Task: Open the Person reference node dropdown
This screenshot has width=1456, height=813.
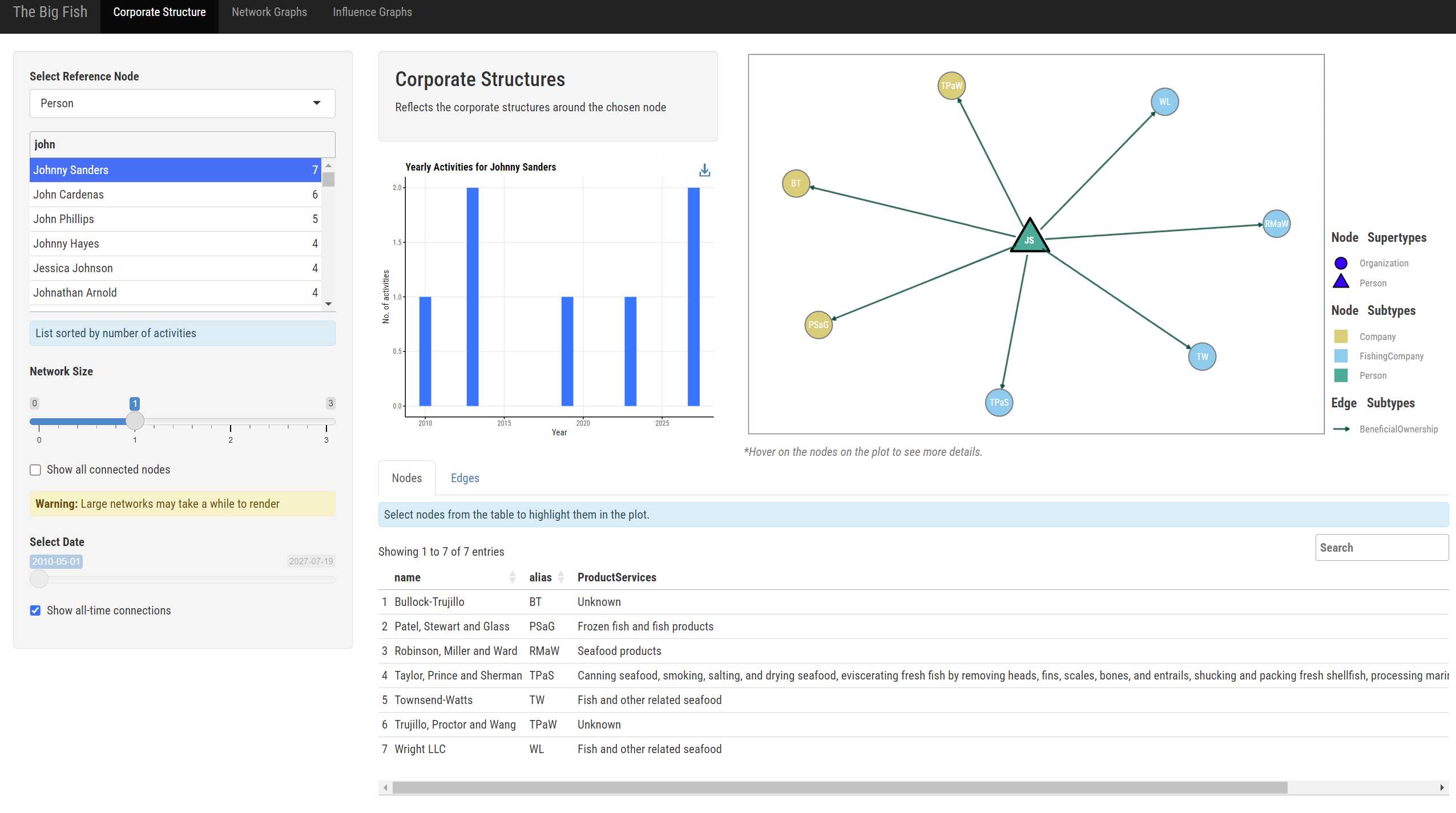Action: (x=182, y=103)
